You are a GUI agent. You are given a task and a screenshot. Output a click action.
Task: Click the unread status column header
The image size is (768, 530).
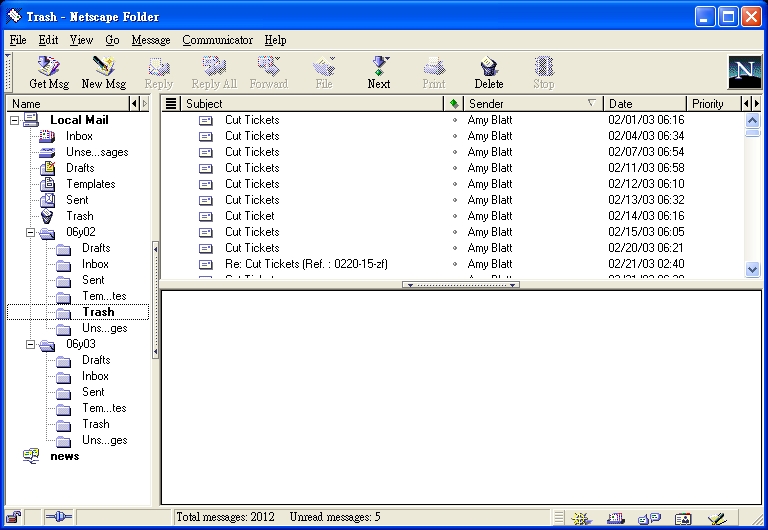click(455, 103)
